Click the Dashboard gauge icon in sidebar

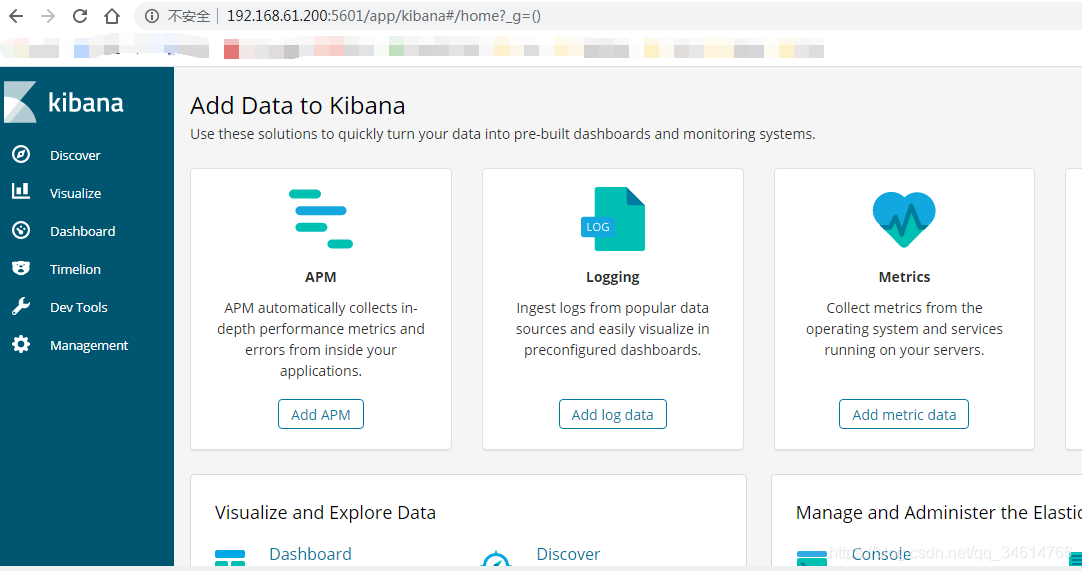pyautogui.click(x=21, y=231)
